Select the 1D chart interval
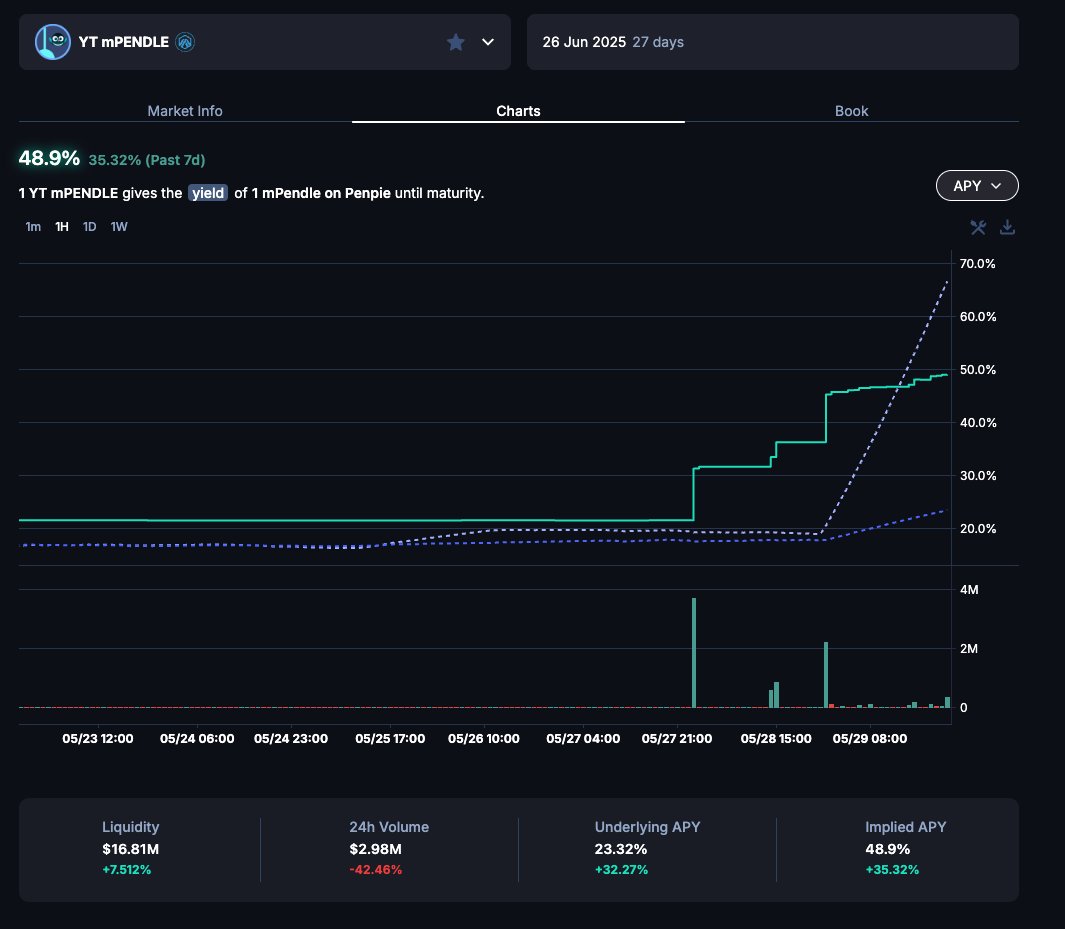The height and width of the screenshot is (929, 1065). (x=90, y=227)
